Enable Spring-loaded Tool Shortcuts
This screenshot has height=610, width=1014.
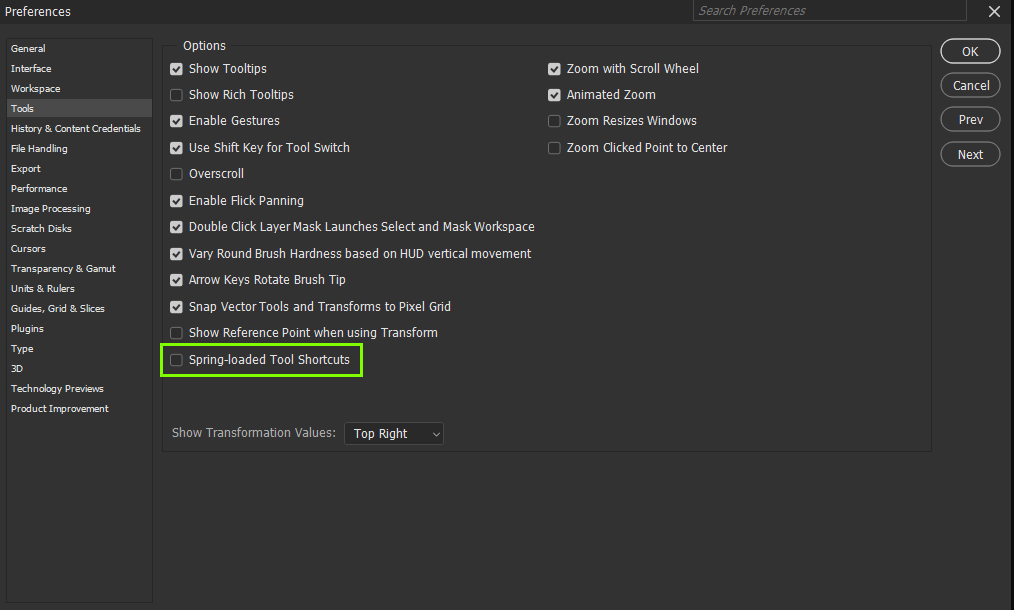(x=176, y=360)
